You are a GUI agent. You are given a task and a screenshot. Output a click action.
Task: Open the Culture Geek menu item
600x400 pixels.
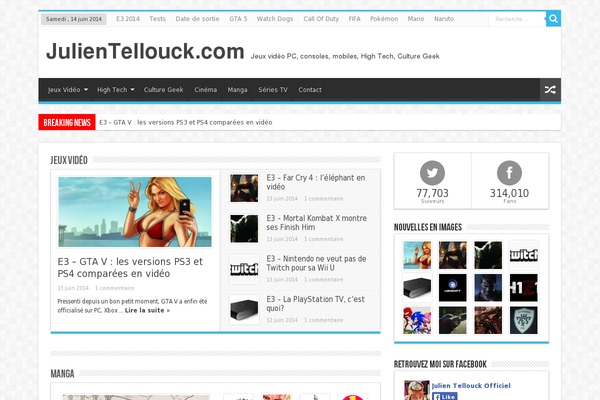pyautogui.click(x=163, y=90)
